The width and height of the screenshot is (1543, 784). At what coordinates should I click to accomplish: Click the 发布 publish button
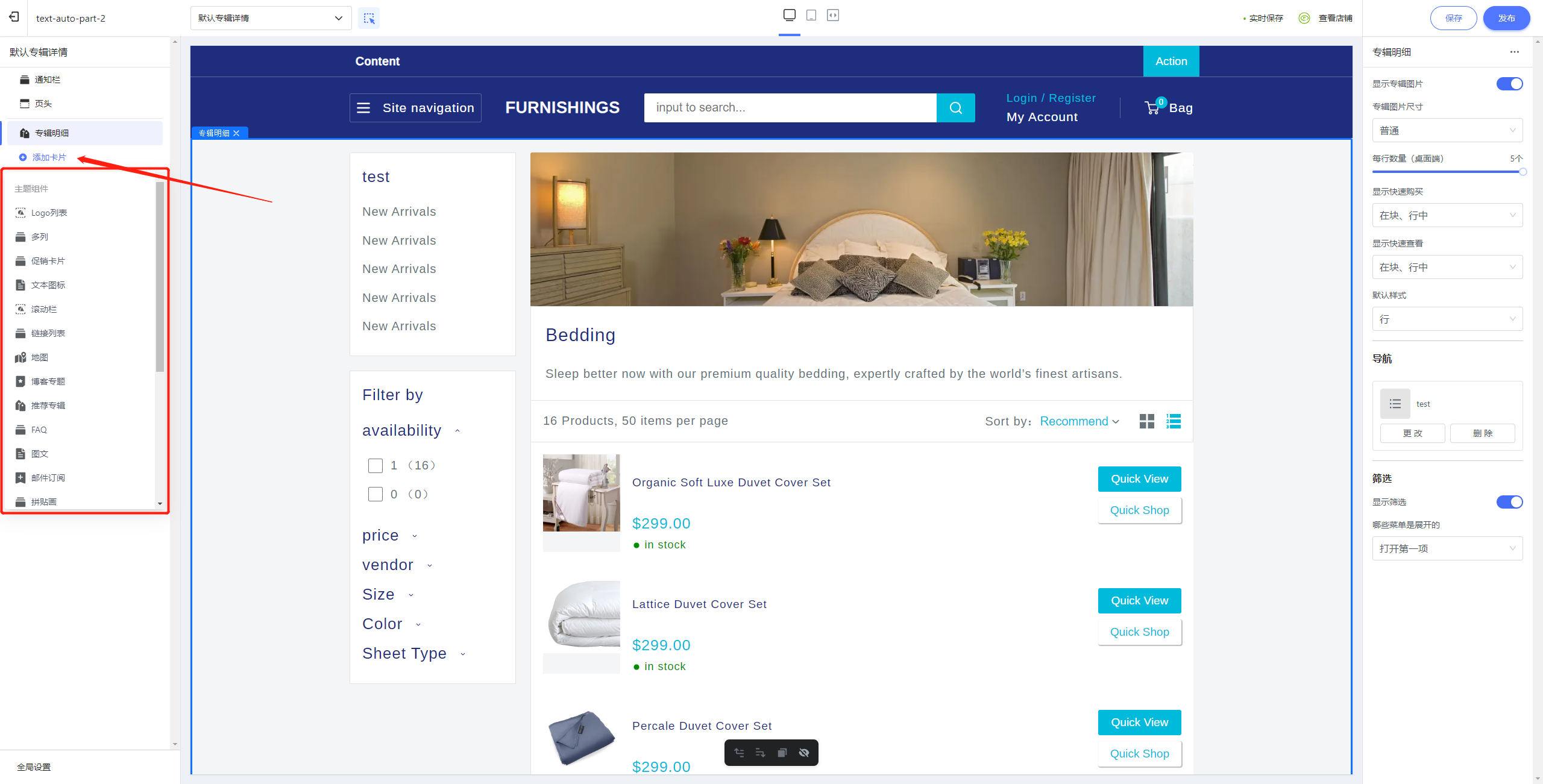pyautogui.click(x=1506, y=18)
